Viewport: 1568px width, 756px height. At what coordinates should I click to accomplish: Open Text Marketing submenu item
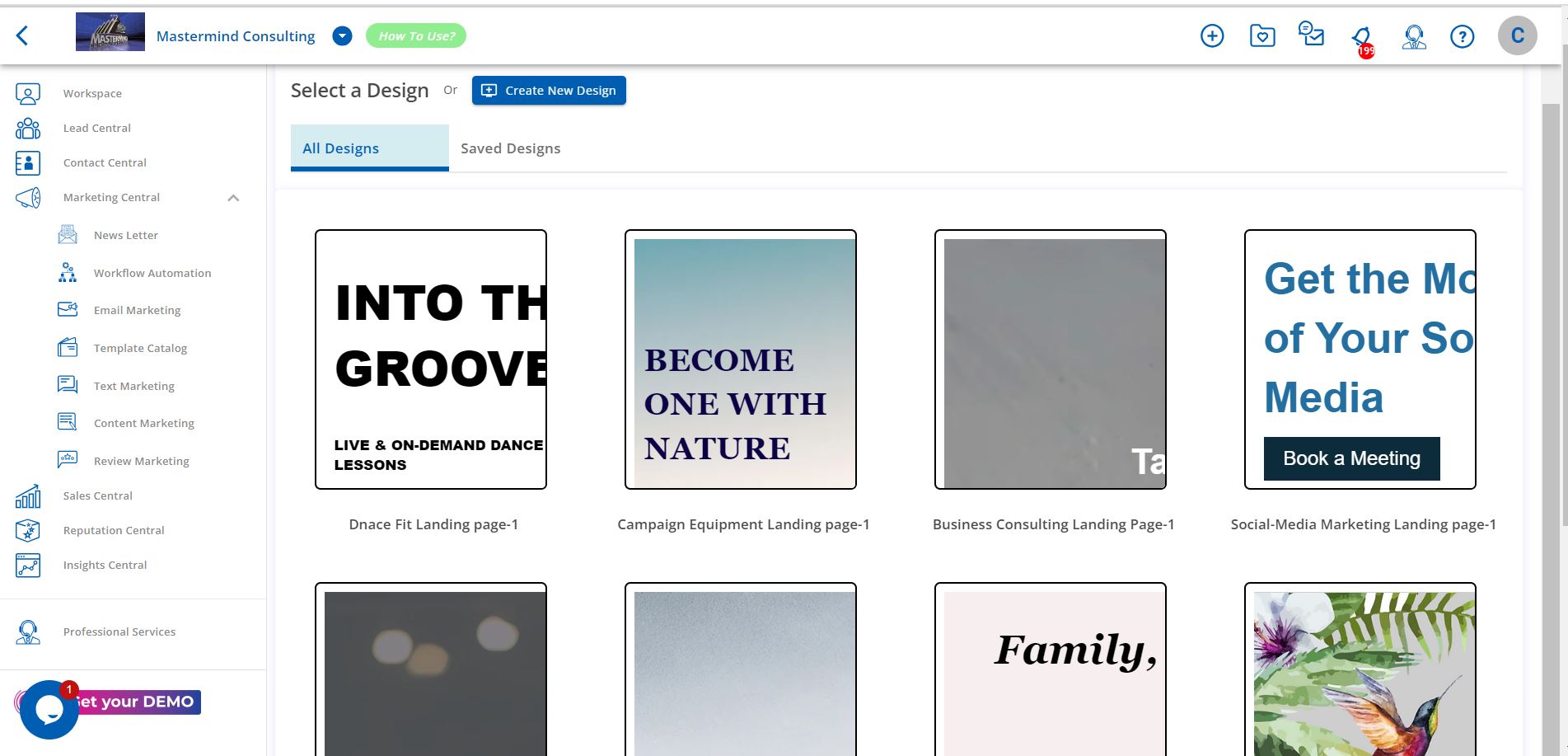(134, 386)
